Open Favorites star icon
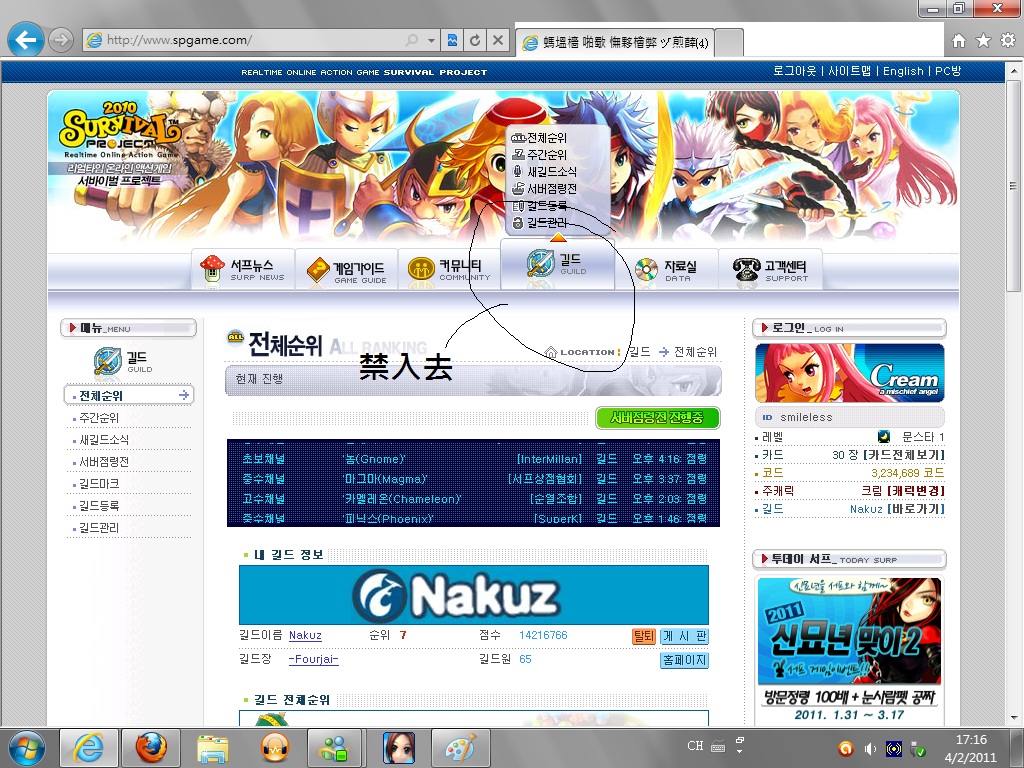Viewport: 1024px width, 768px height. 983,40
